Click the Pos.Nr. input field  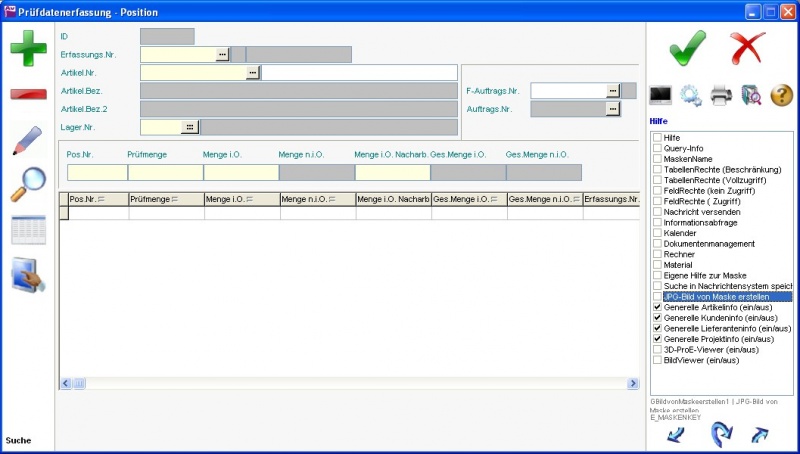click(x=97, y=173)
